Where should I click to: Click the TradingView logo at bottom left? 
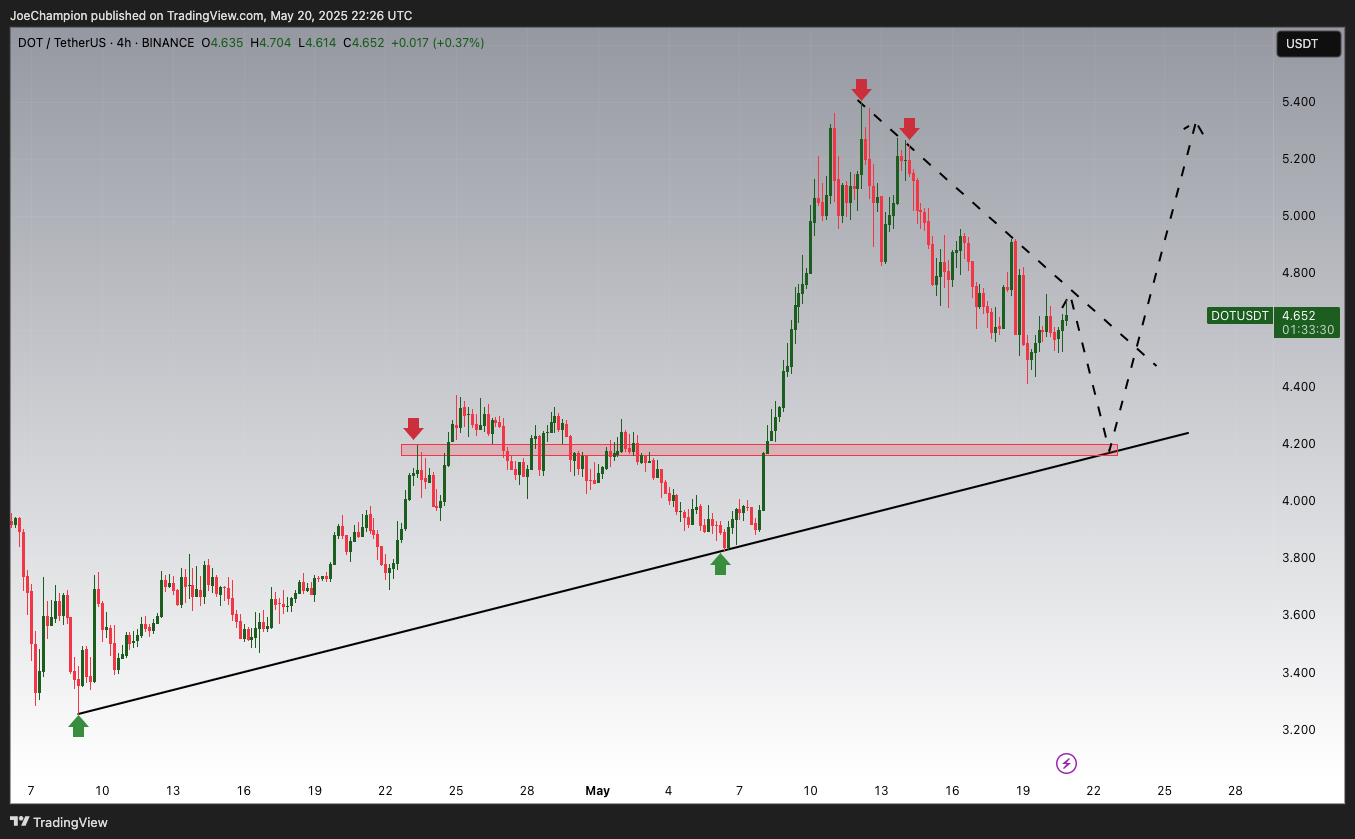pos(61,822)
